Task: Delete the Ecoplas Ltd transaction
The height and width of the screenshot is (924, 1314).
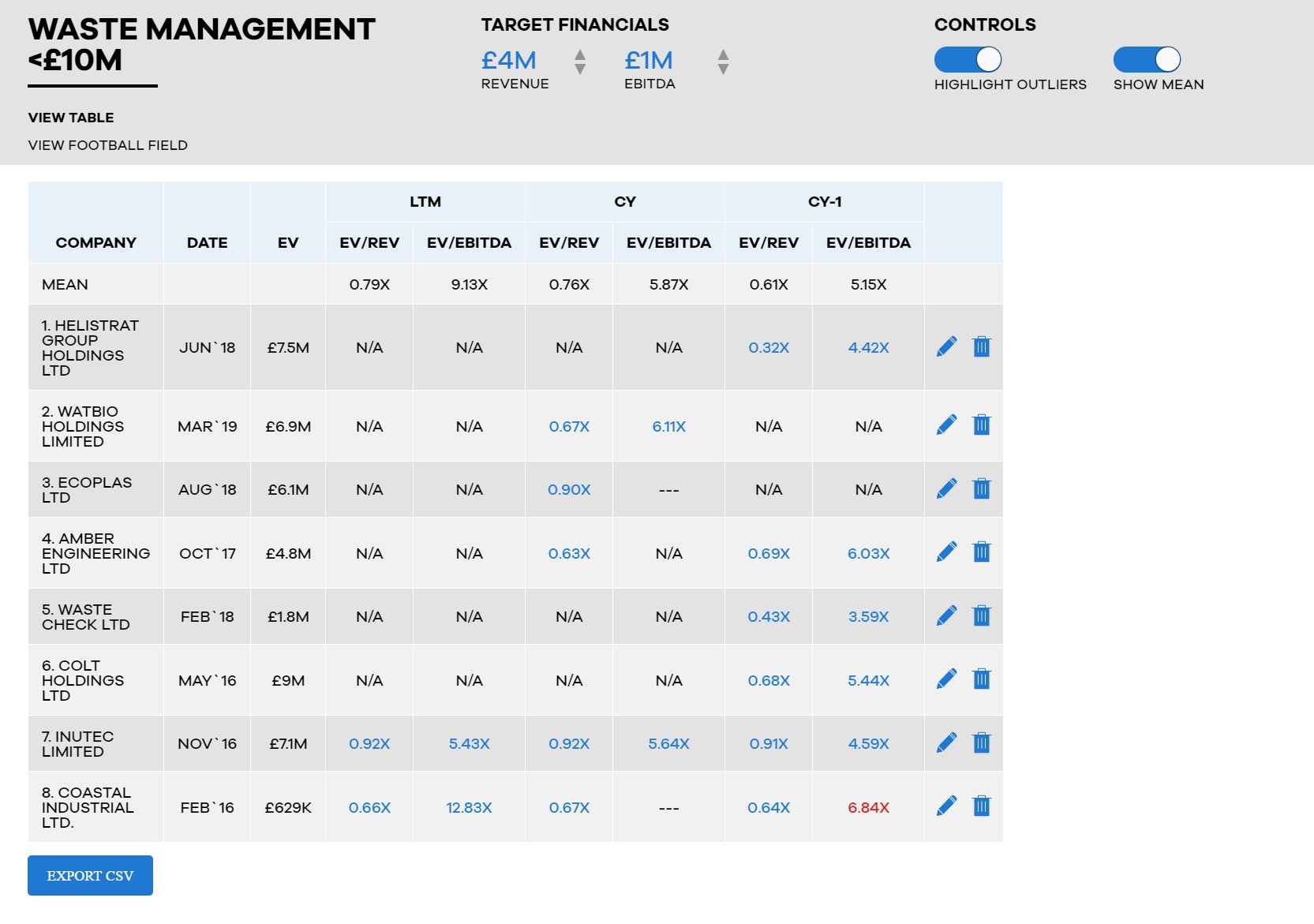Action: coord(981,488)
